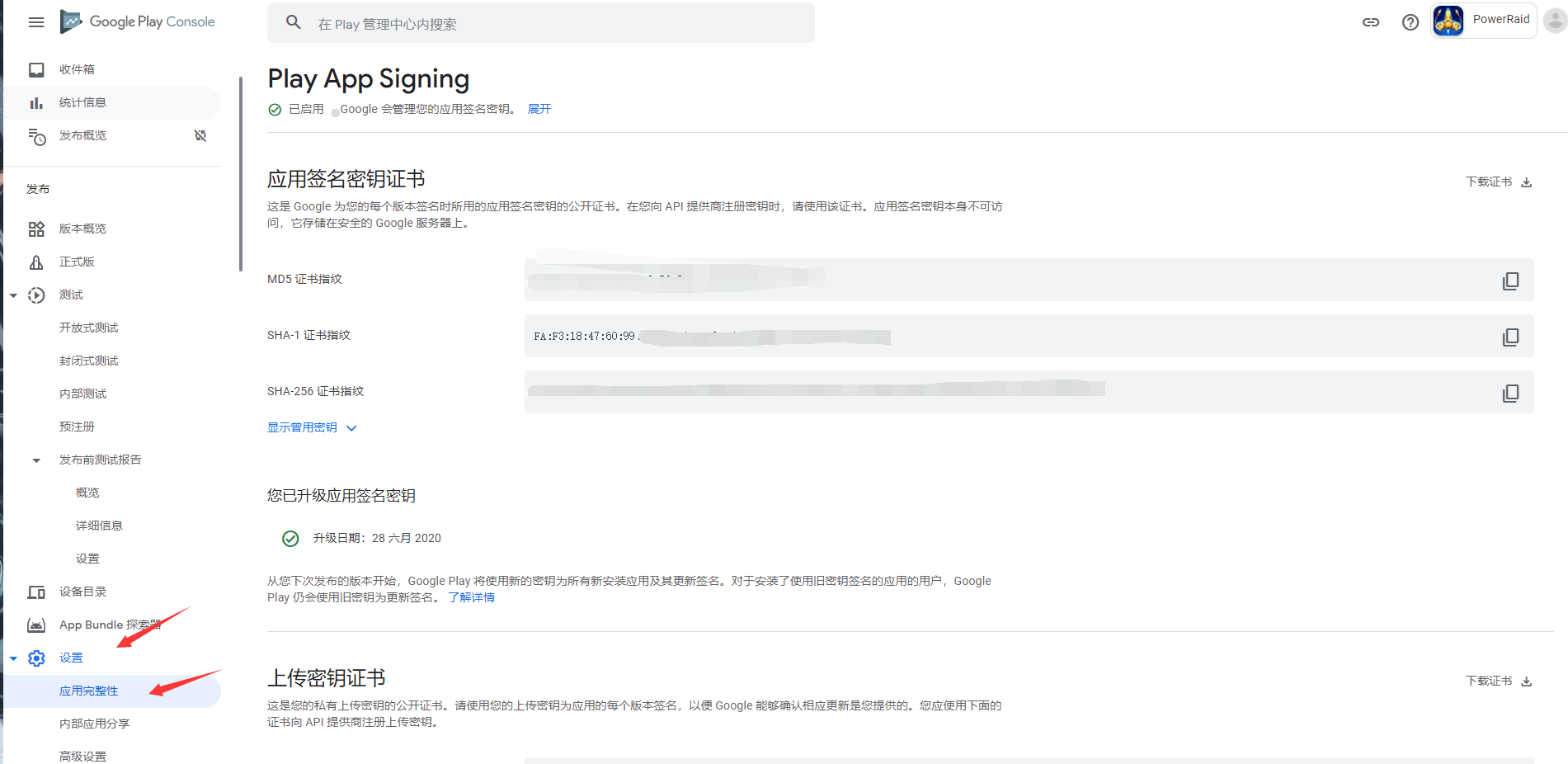Open 内部应用分享 internal app sharing
This screenshot has height=764, width=1568.
pyautogui.click(x=94, y=724)
